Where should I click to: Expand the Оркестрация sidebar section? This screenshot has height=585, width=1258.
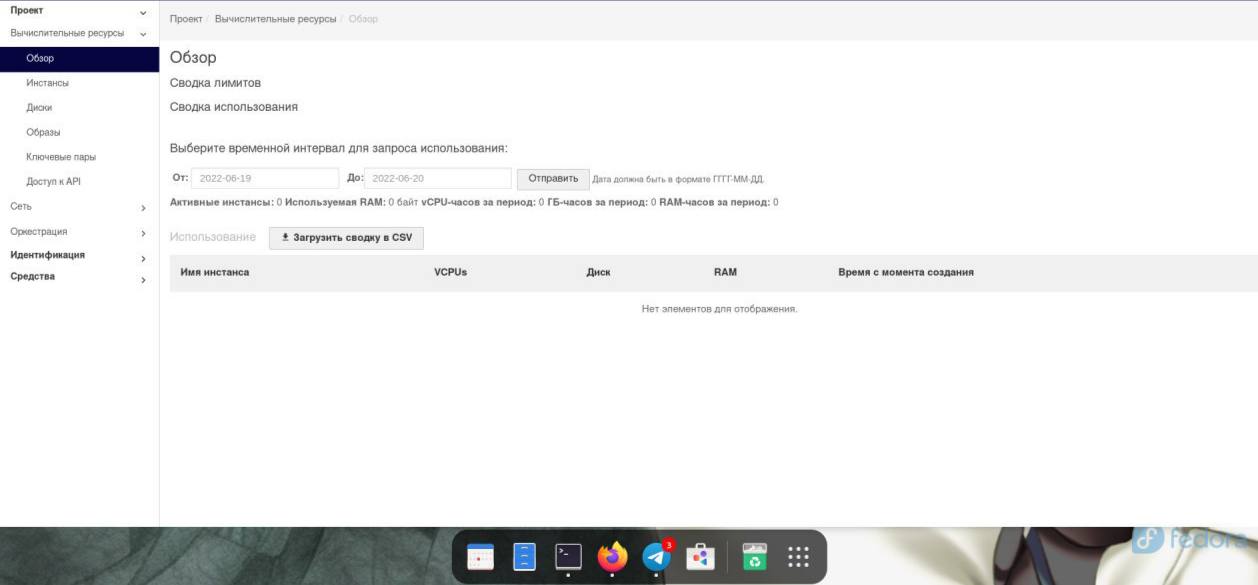(78, 232)
